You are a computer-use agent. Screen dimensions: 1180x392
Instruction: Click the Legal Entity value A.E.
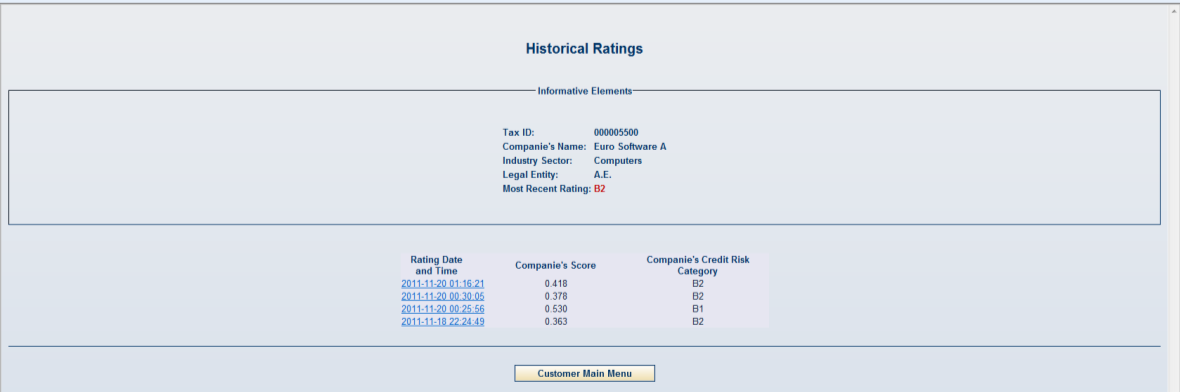(x=602, y=175)
